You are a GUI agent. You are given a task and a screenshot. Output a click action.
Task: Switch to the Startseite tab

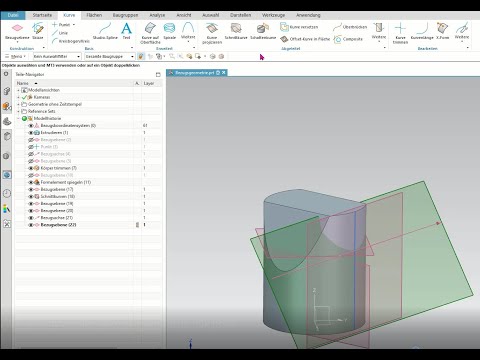[x=42, y=15]
